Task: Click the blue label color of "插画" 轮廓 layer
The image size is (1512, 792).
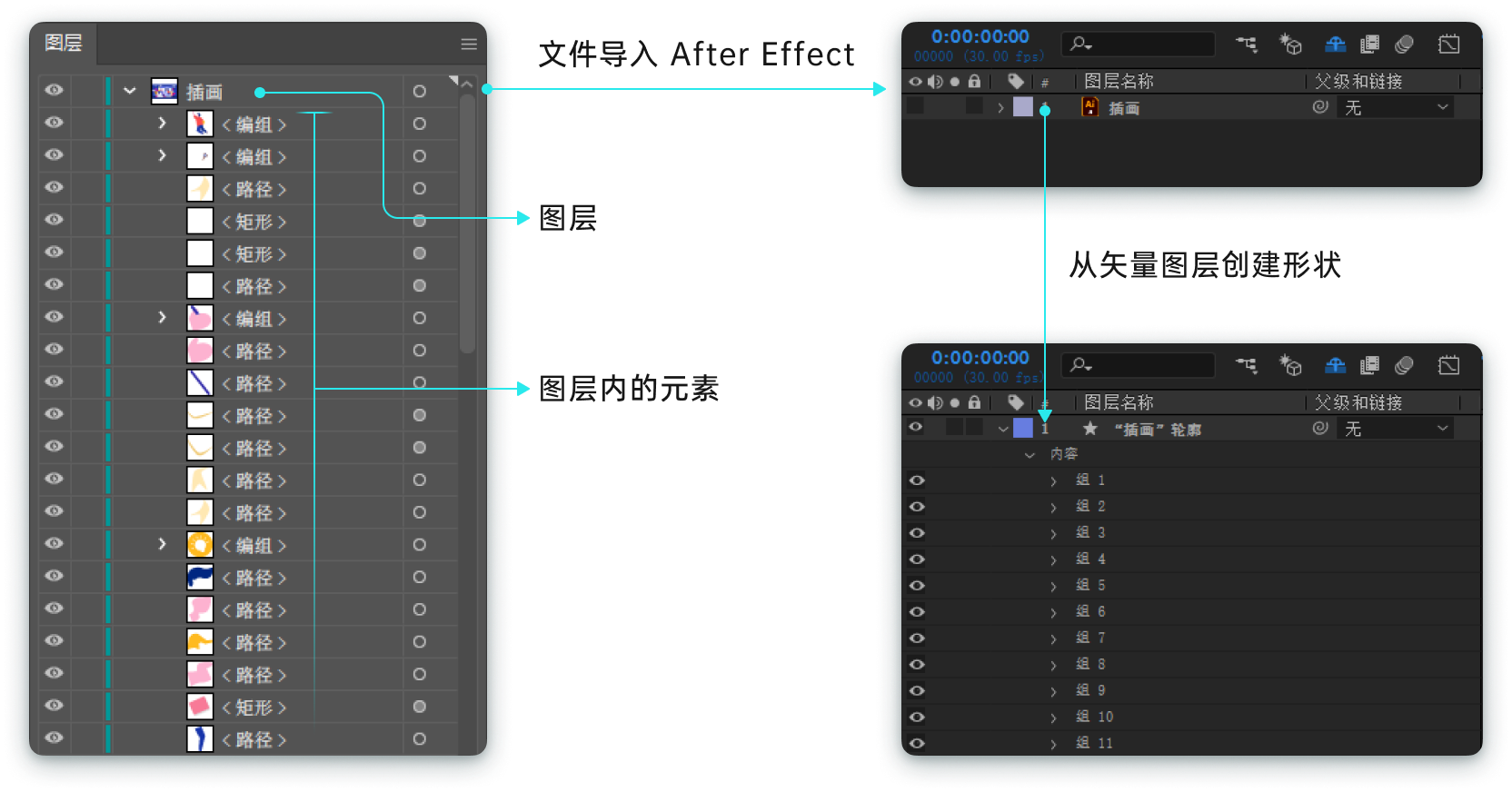Action: tap(1023, 428)
